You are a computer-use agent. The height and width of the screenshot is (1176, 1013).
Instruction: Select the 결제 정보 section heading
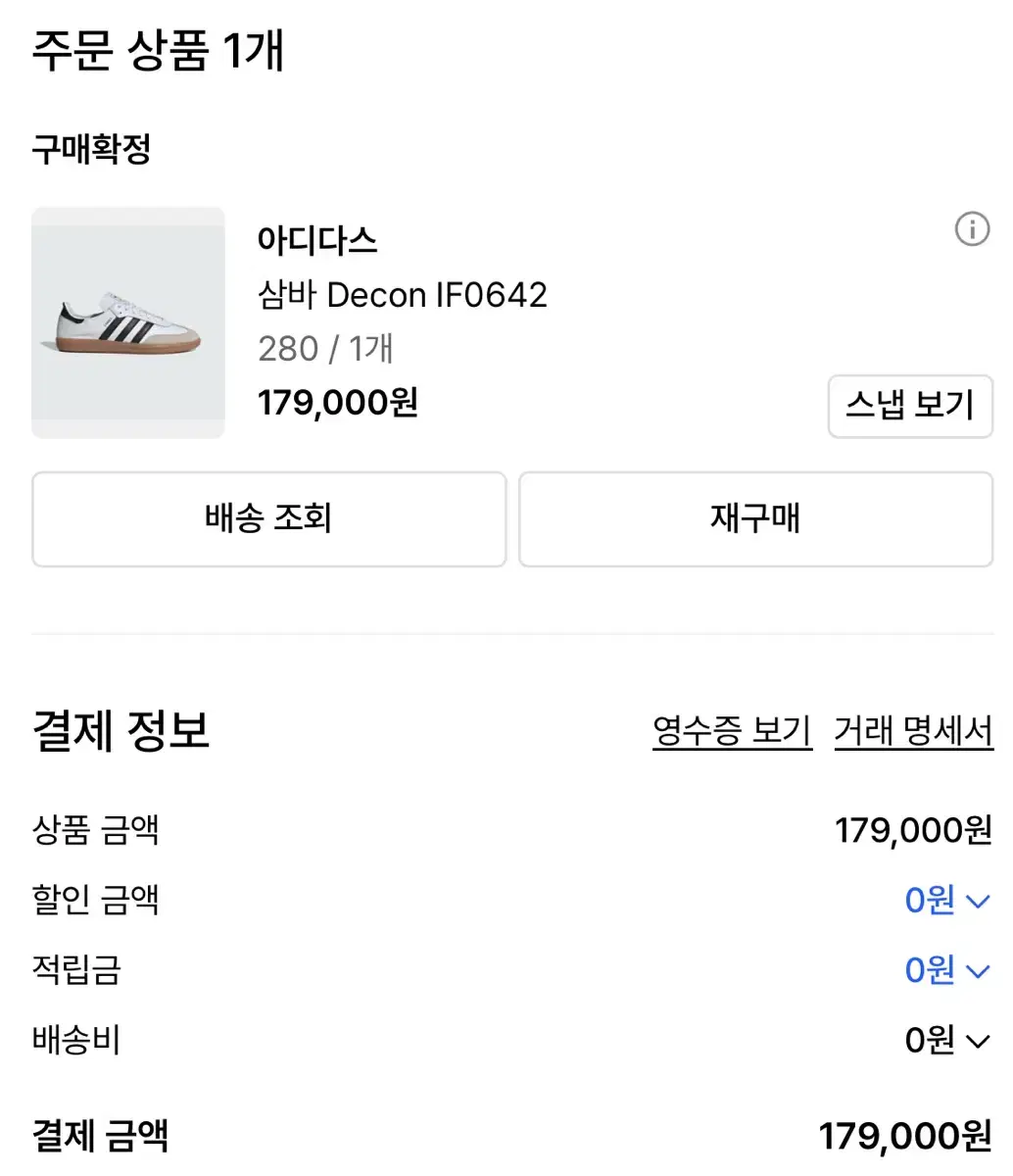pos(121,731)
